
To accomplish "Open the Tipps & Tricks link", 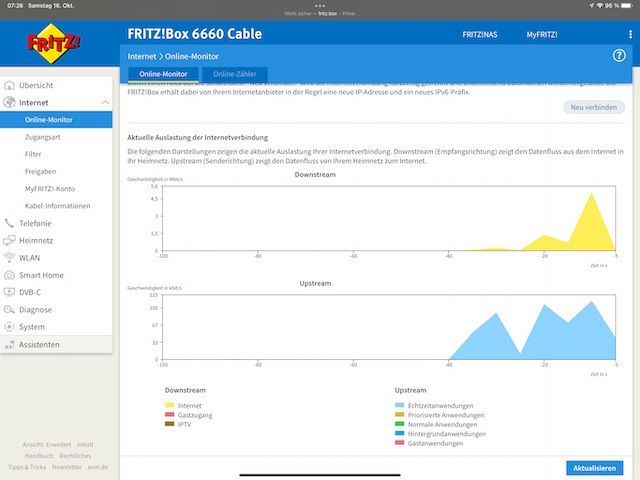I will (x=27, y=467).
